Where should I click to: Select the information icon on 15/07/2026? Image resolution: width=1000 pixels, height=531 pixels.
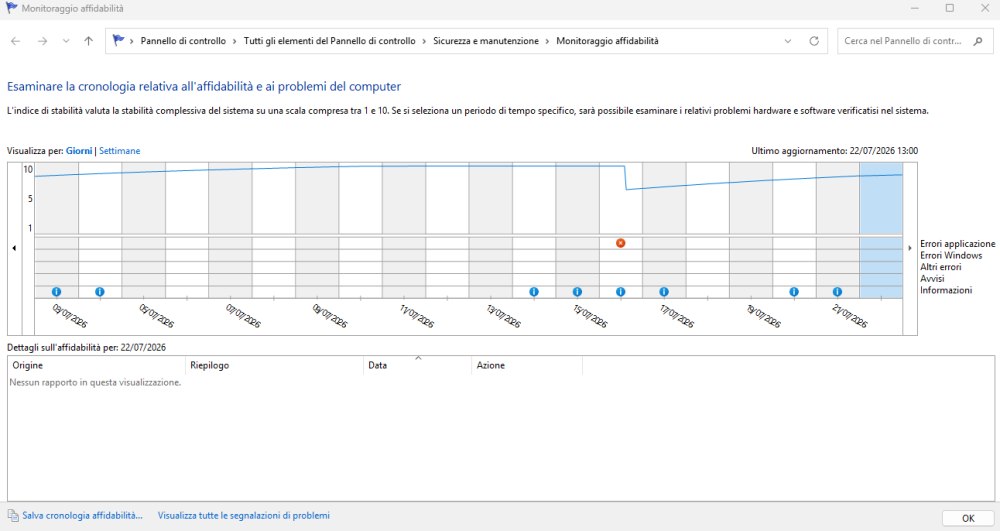coord(577,291)
